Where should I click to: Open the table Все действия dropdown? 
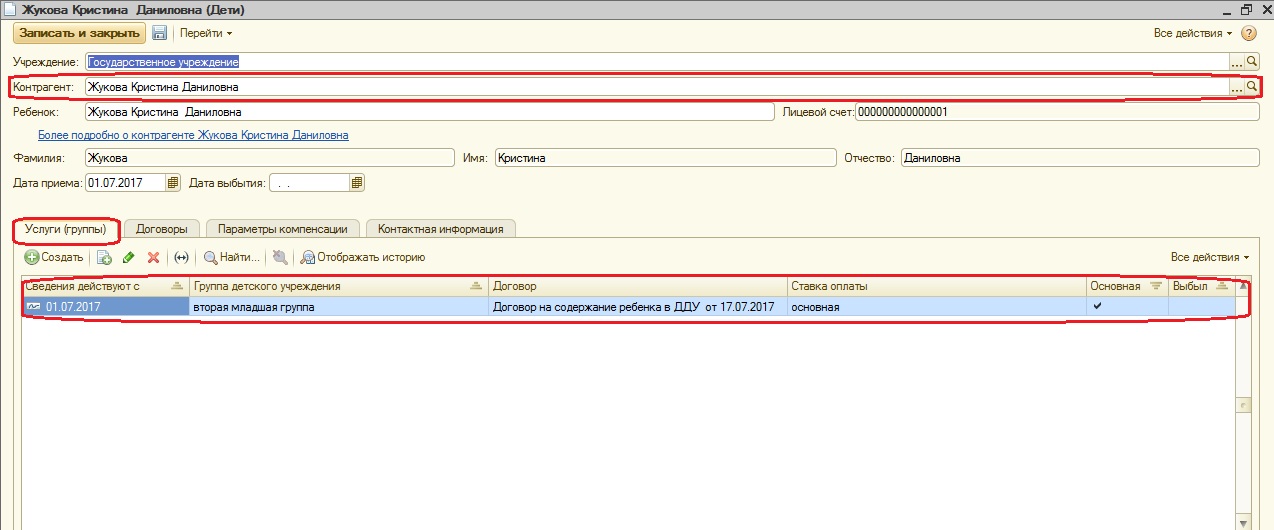click(1210, 257)
